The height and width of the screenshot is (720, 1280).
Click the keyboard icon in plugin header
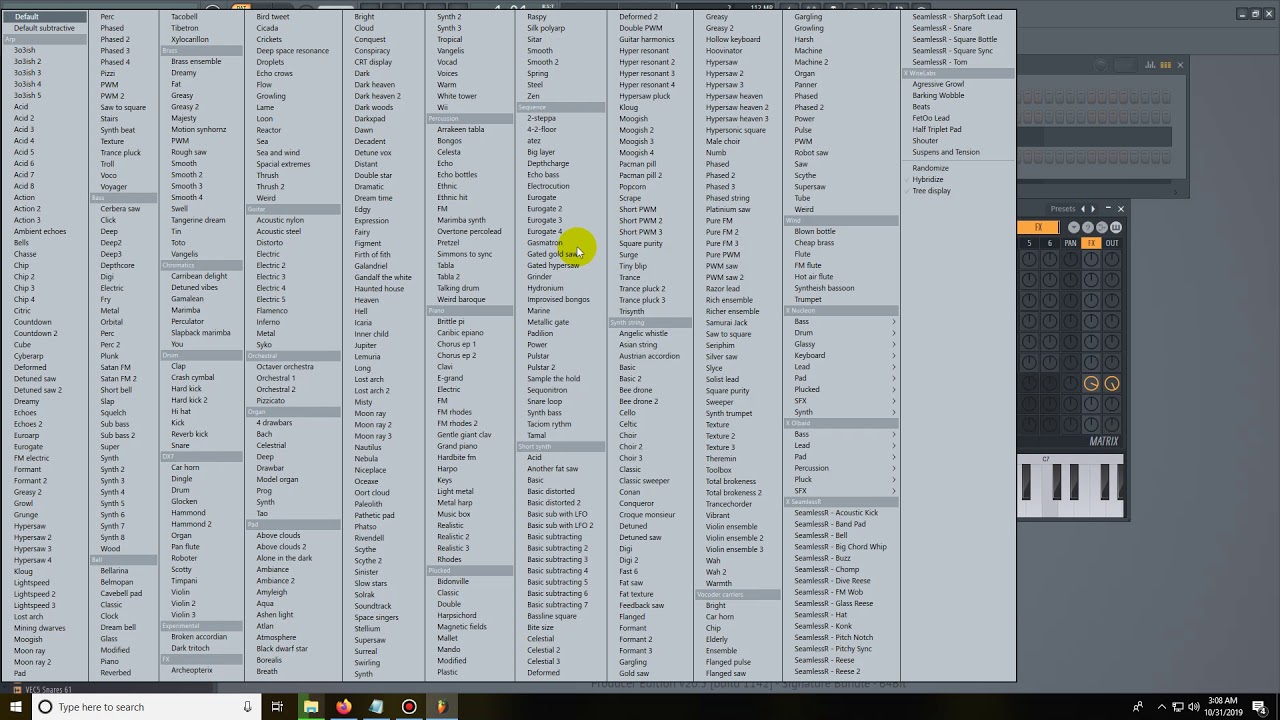coord(1116,227)
